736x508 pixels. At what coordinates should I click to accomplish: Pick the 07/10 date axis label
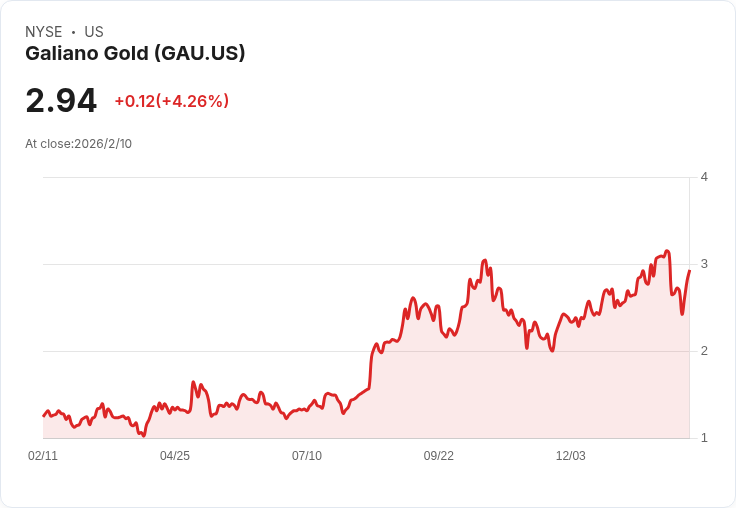coord(307,456)
